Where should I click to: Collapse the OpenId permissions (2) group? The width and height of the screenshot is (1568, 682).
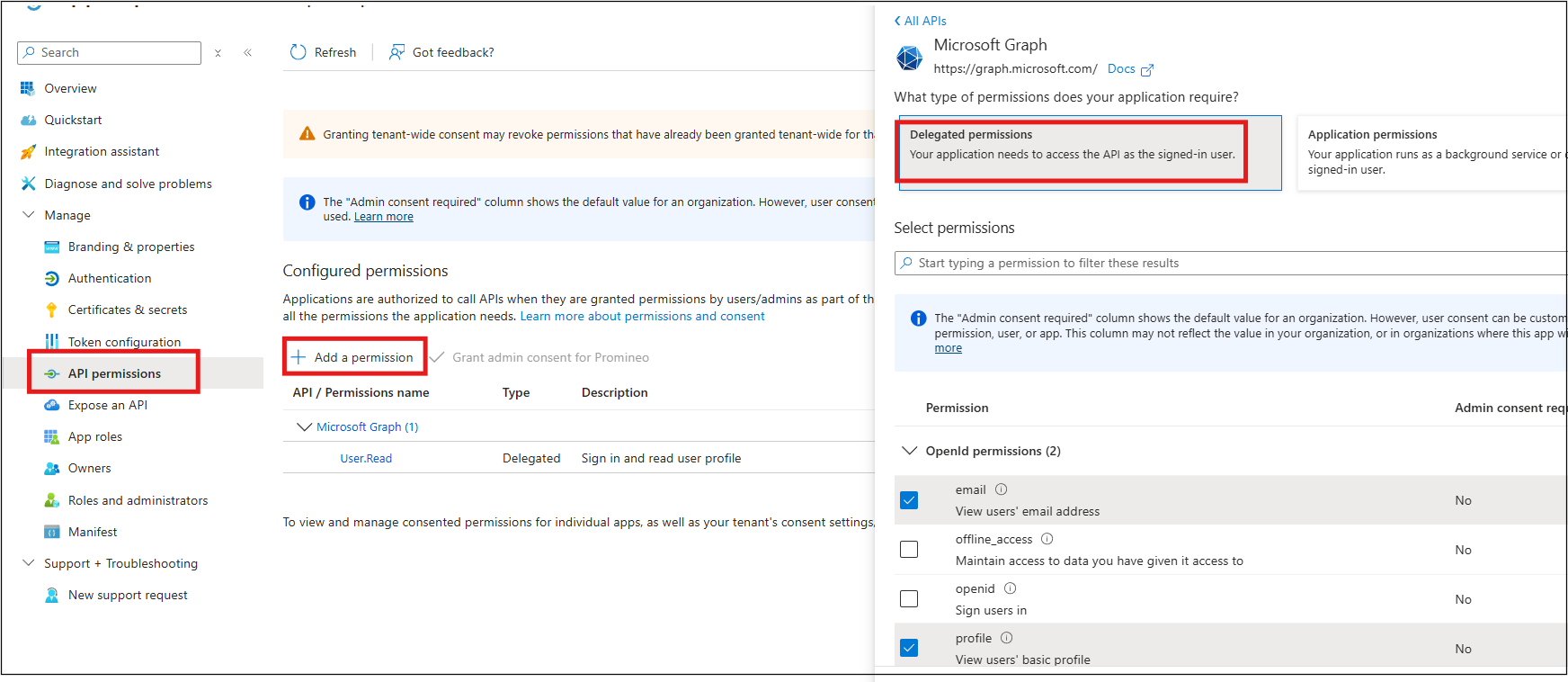[x=909, y=451]
